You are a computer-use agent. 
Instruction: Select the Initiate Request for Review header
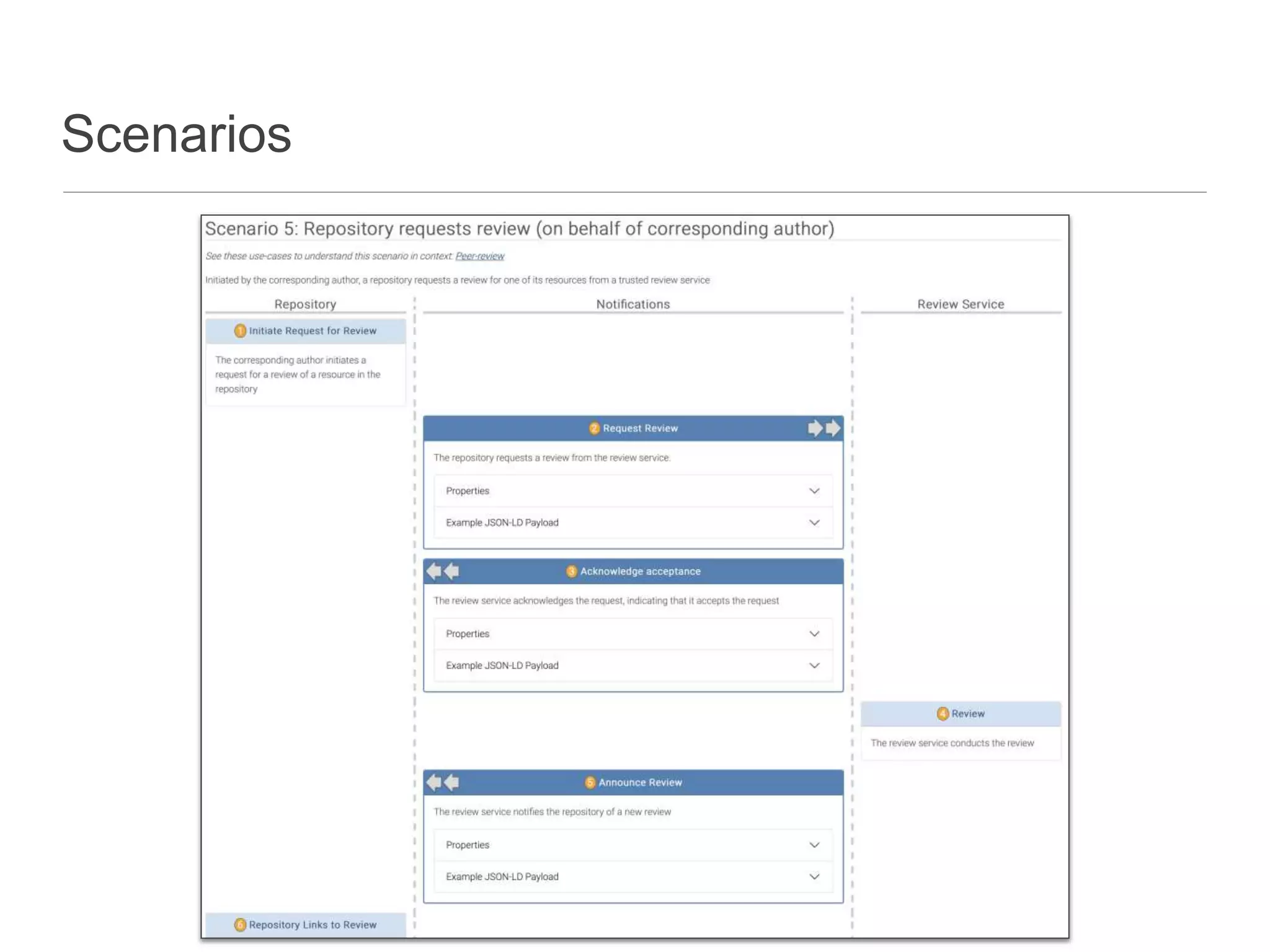313,331
